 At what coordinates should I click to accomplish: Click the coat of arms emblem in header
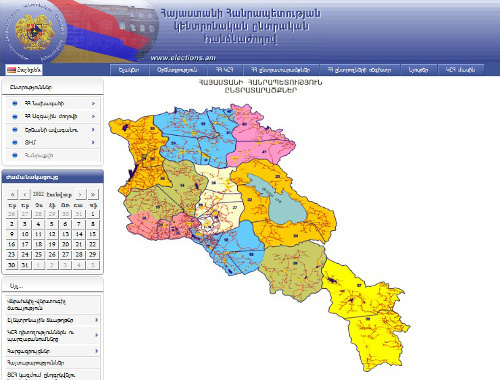click(34, 32)
